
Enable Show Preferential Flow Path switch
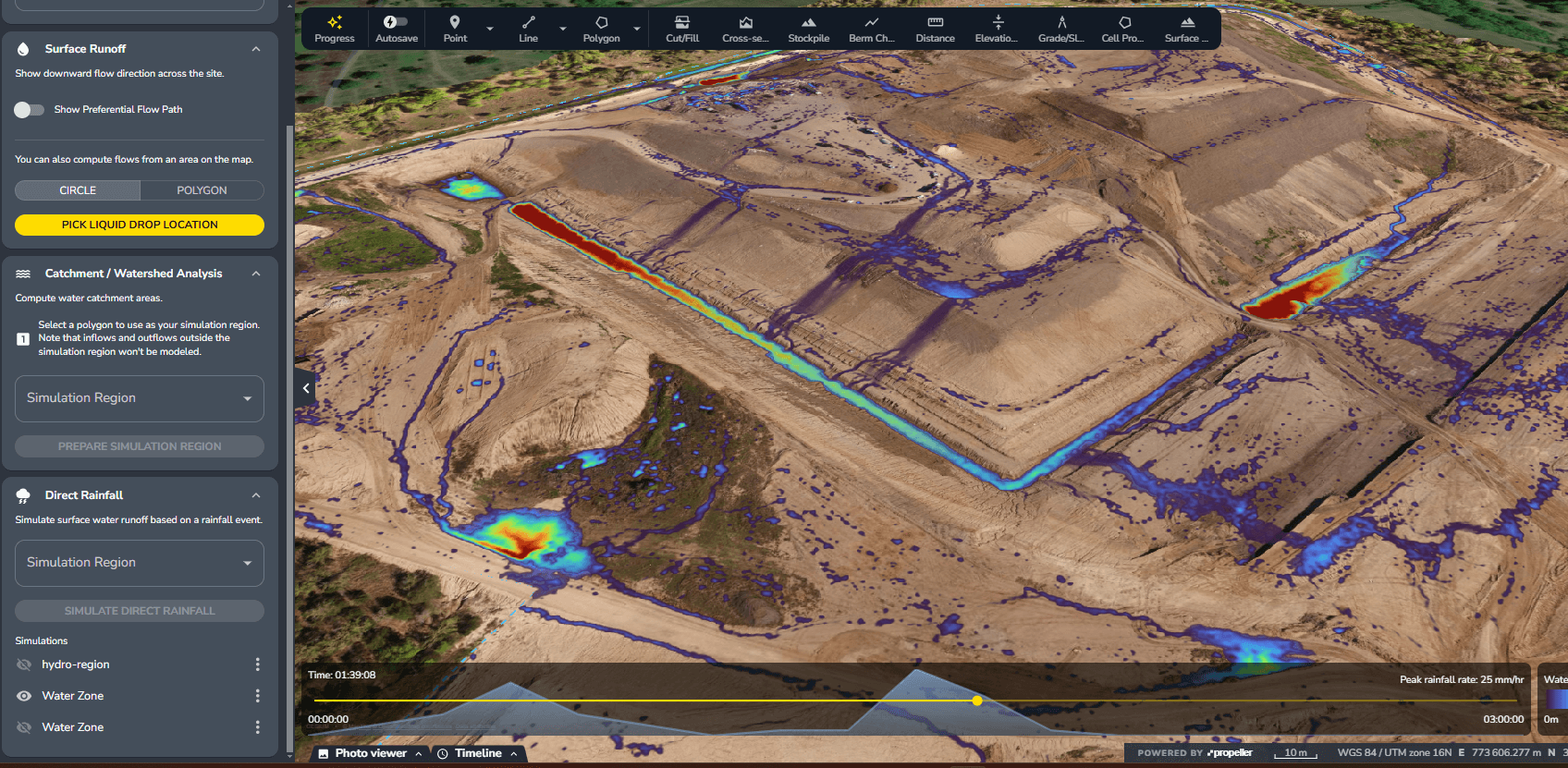(29, 110)
